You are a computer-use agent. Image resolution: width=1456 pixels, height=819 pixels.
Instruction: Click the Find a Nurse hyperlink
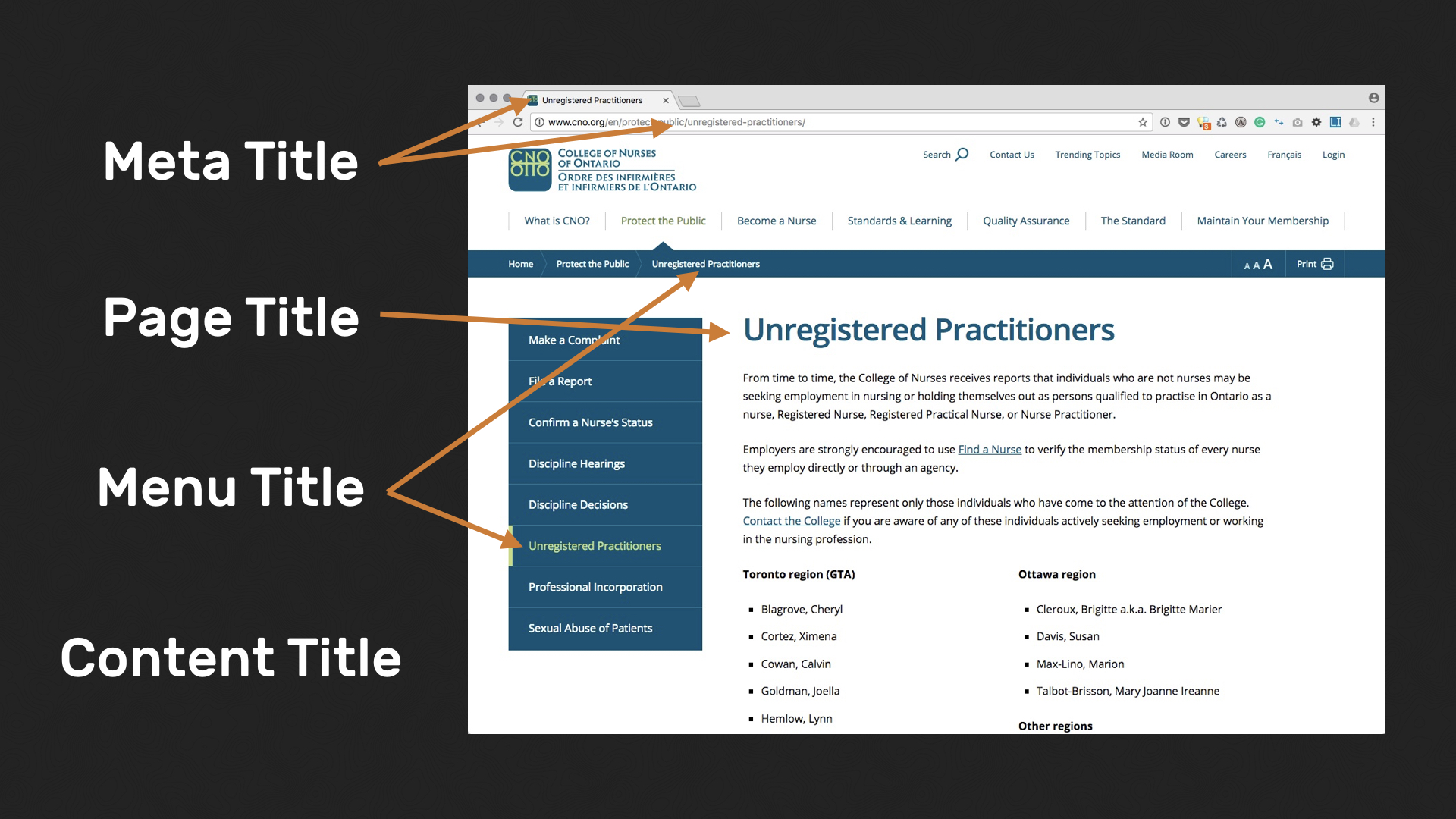(x=988, y=449)
